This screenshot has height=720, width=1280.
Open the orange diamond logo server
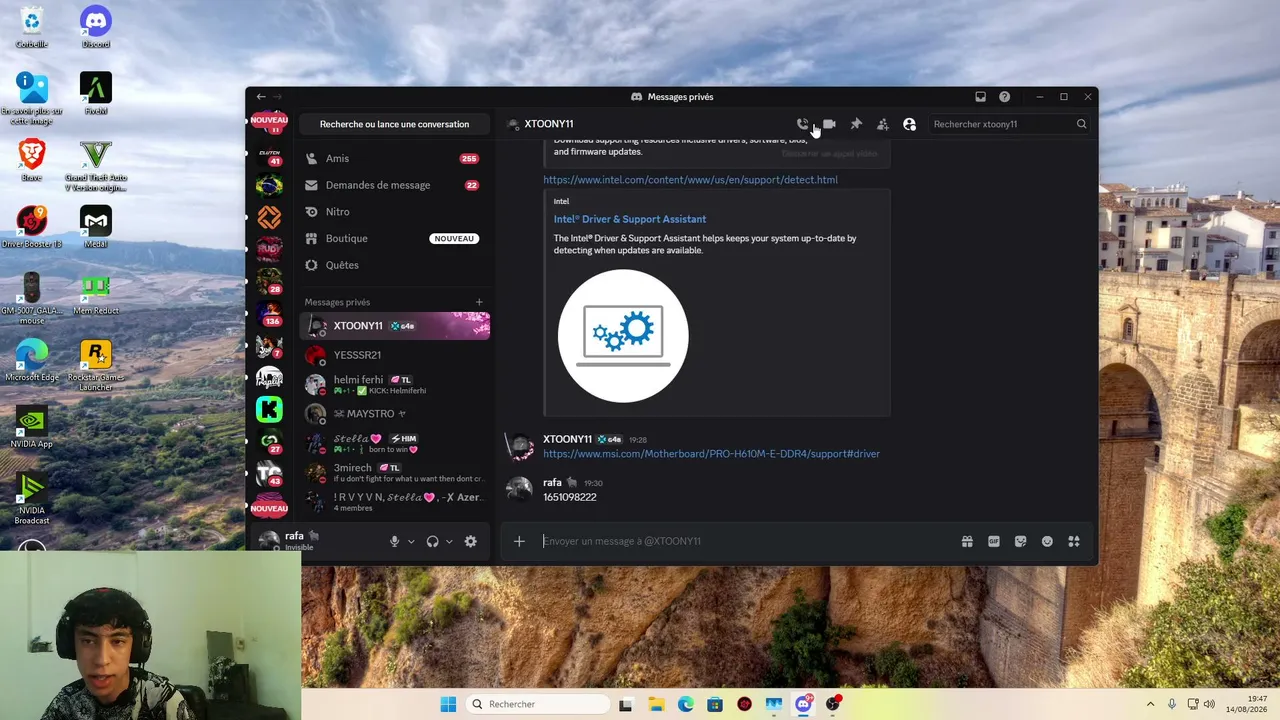269,217
